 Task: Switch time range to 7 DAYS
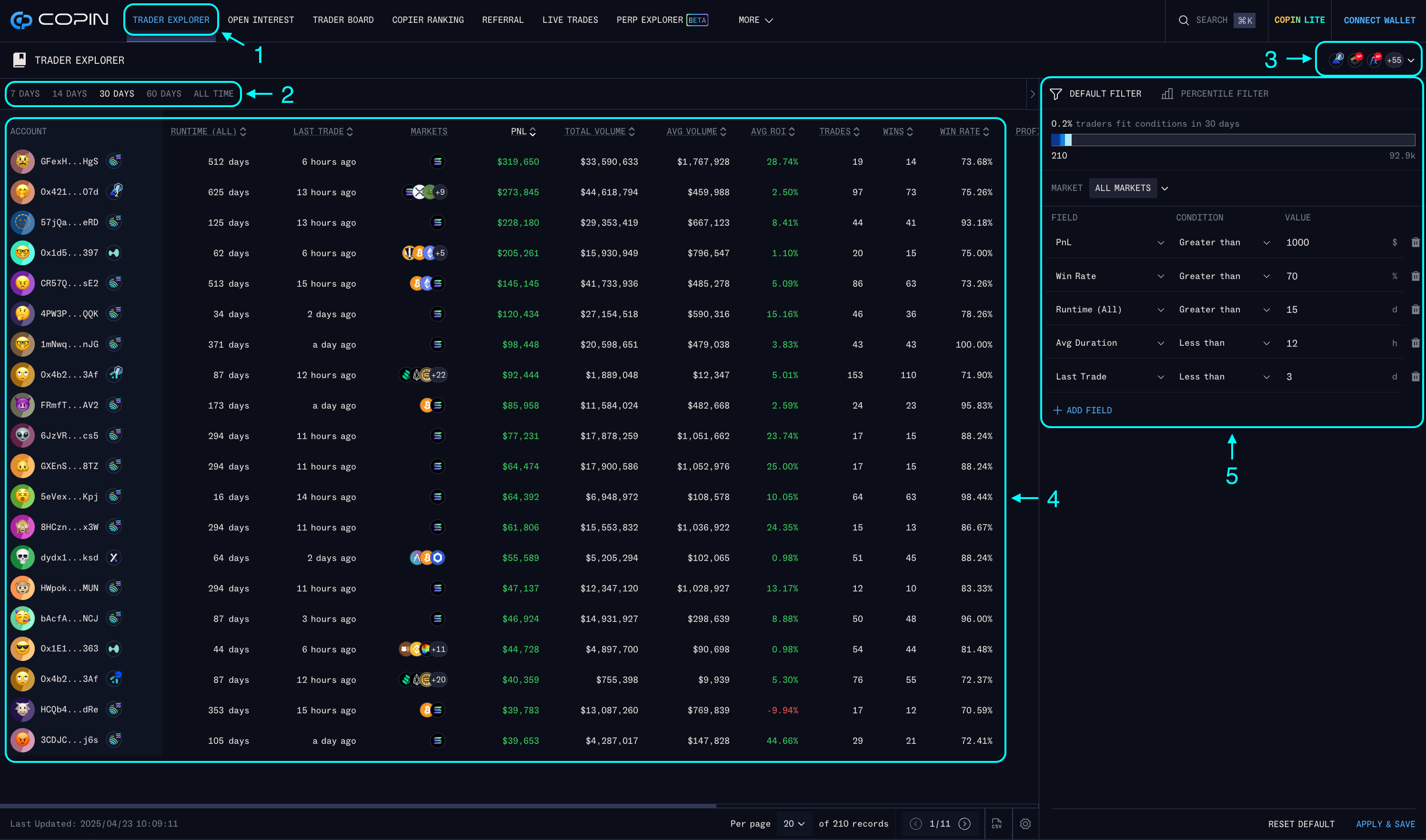(x=25, y=94)
